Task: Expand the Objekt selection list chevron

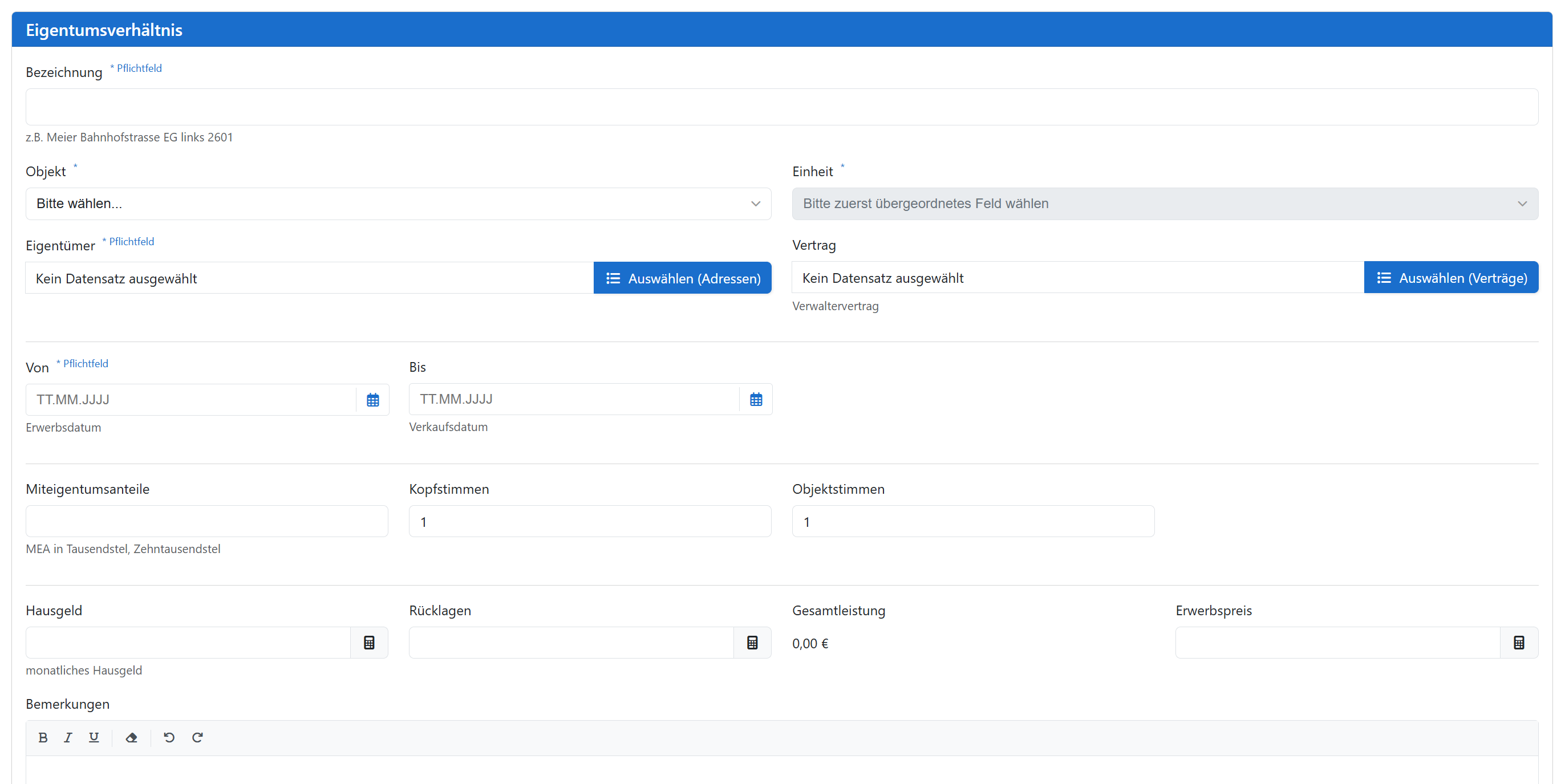Action: click(x=756, y=204)
